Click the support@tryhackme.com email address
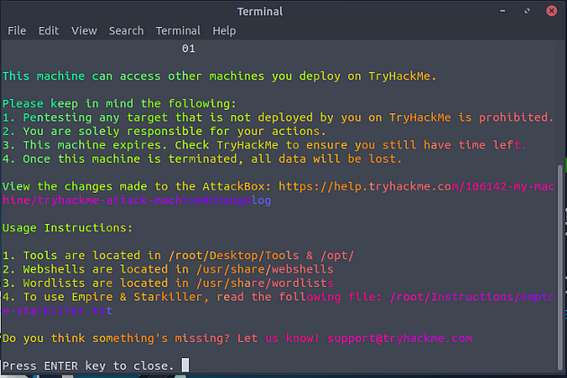This screenshot has height=378, width=567. [400, 338]
